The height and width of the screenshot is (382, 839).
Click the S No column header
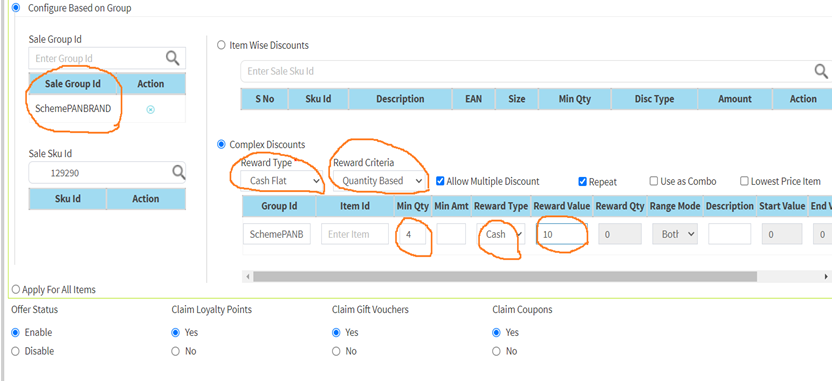264,99
